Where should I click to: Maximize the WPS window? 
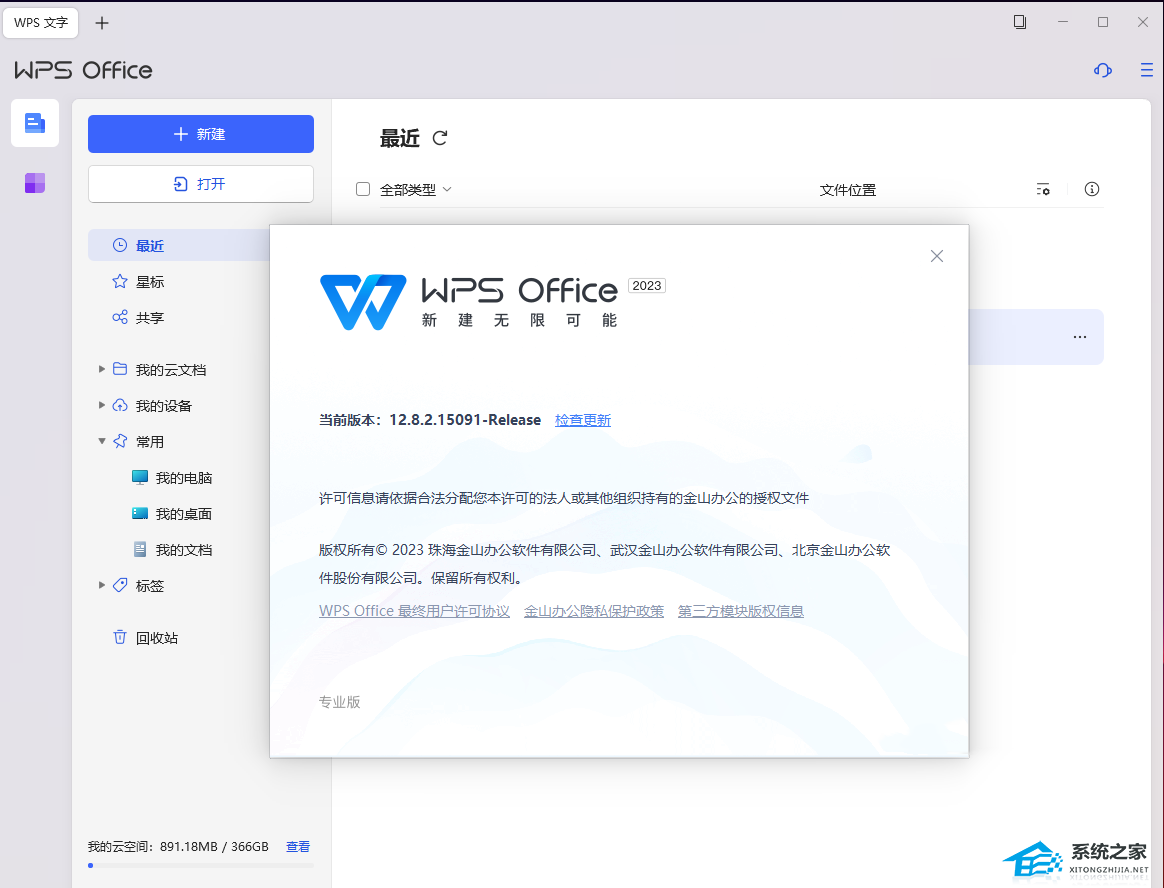tap(1102, 22)
